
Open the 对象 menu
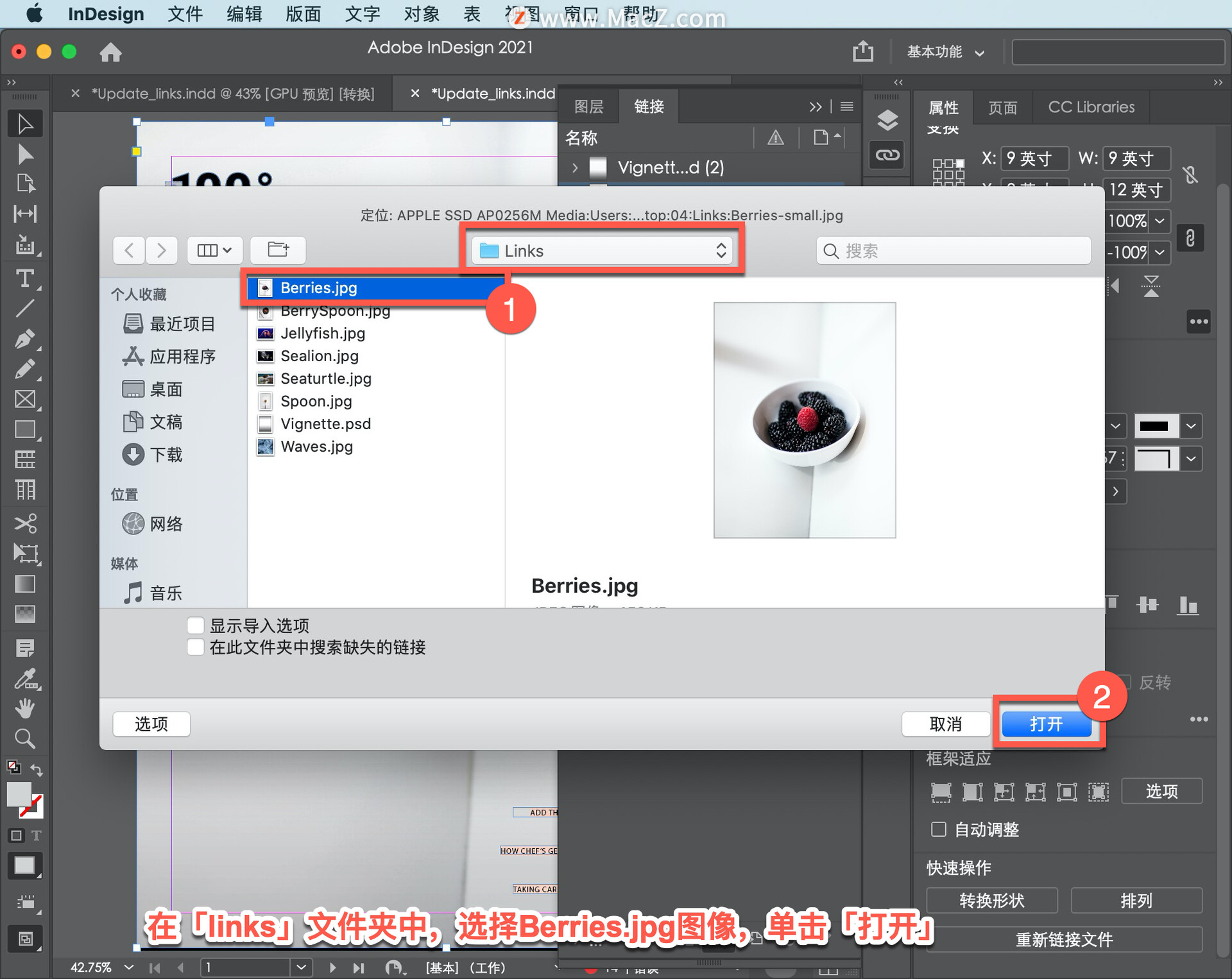click(421, 13)
